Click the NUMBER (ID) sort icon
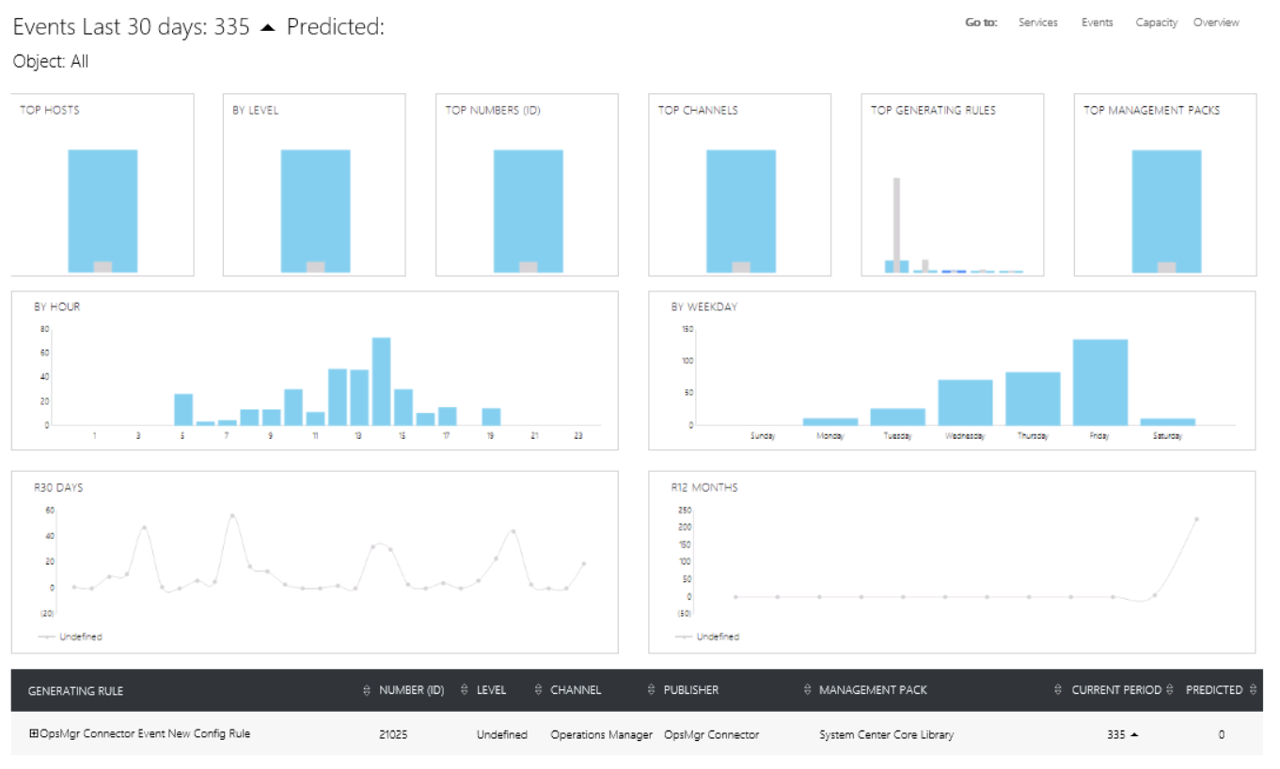 462,689
